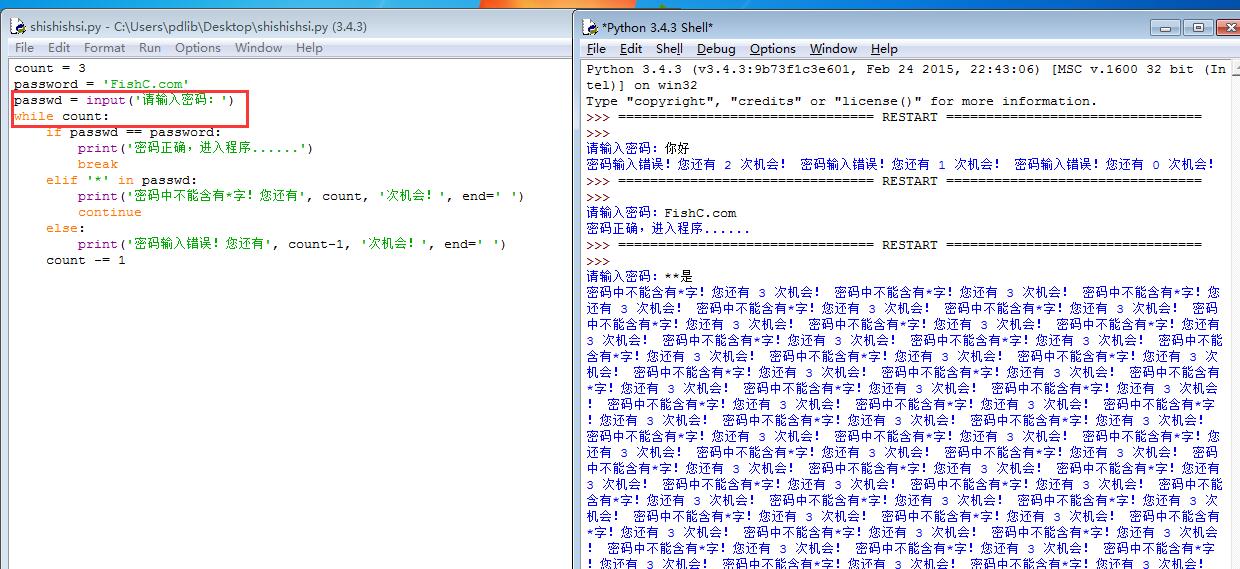Viewport: 1240px width, 569px height.
Task: Open the File menu in shishishsi.py editor
Action: click(25, 47)
